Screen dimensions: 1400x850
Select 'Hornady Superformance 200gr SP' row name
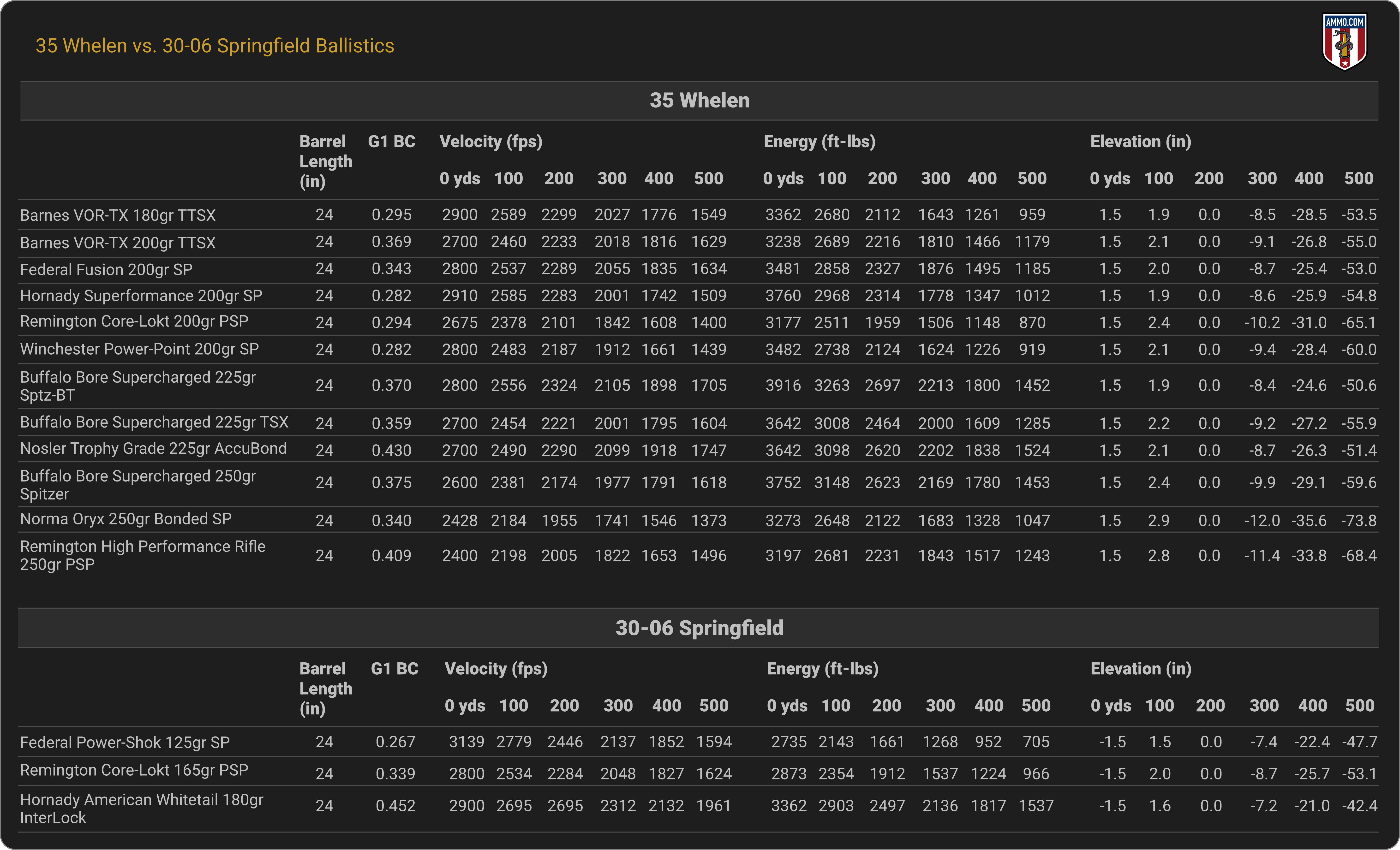coord(141,296)
